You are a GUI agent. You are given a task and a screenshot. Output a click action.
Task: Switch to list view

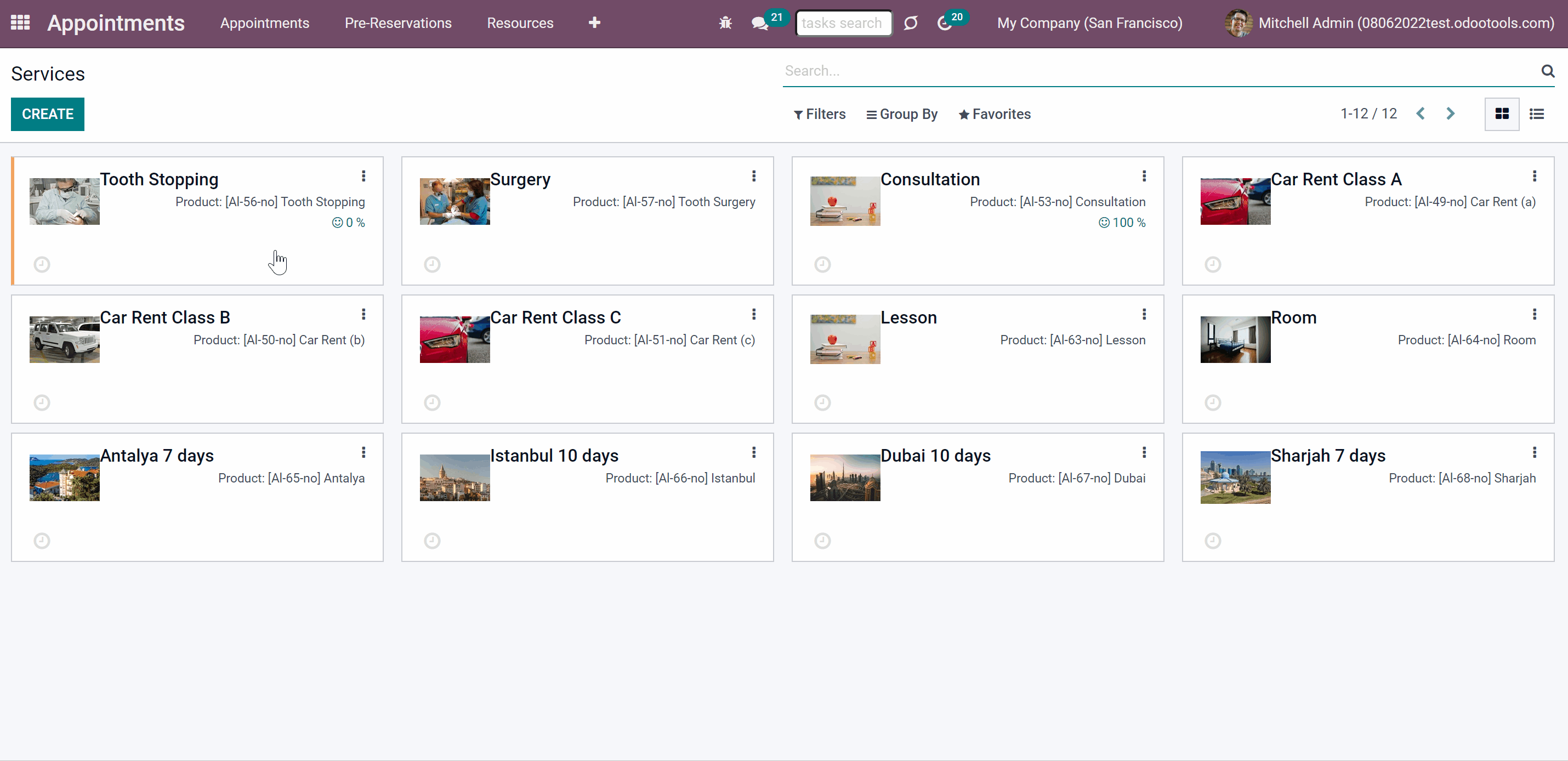tap(1537, 114)
